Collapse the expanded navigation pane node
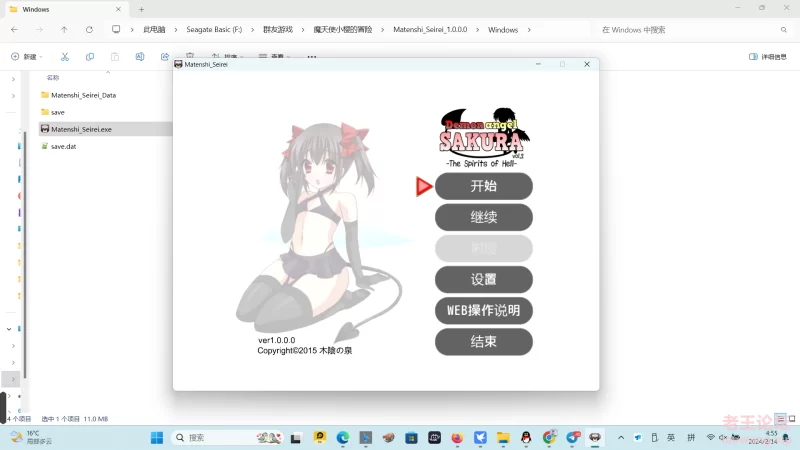 click(9, 329)
